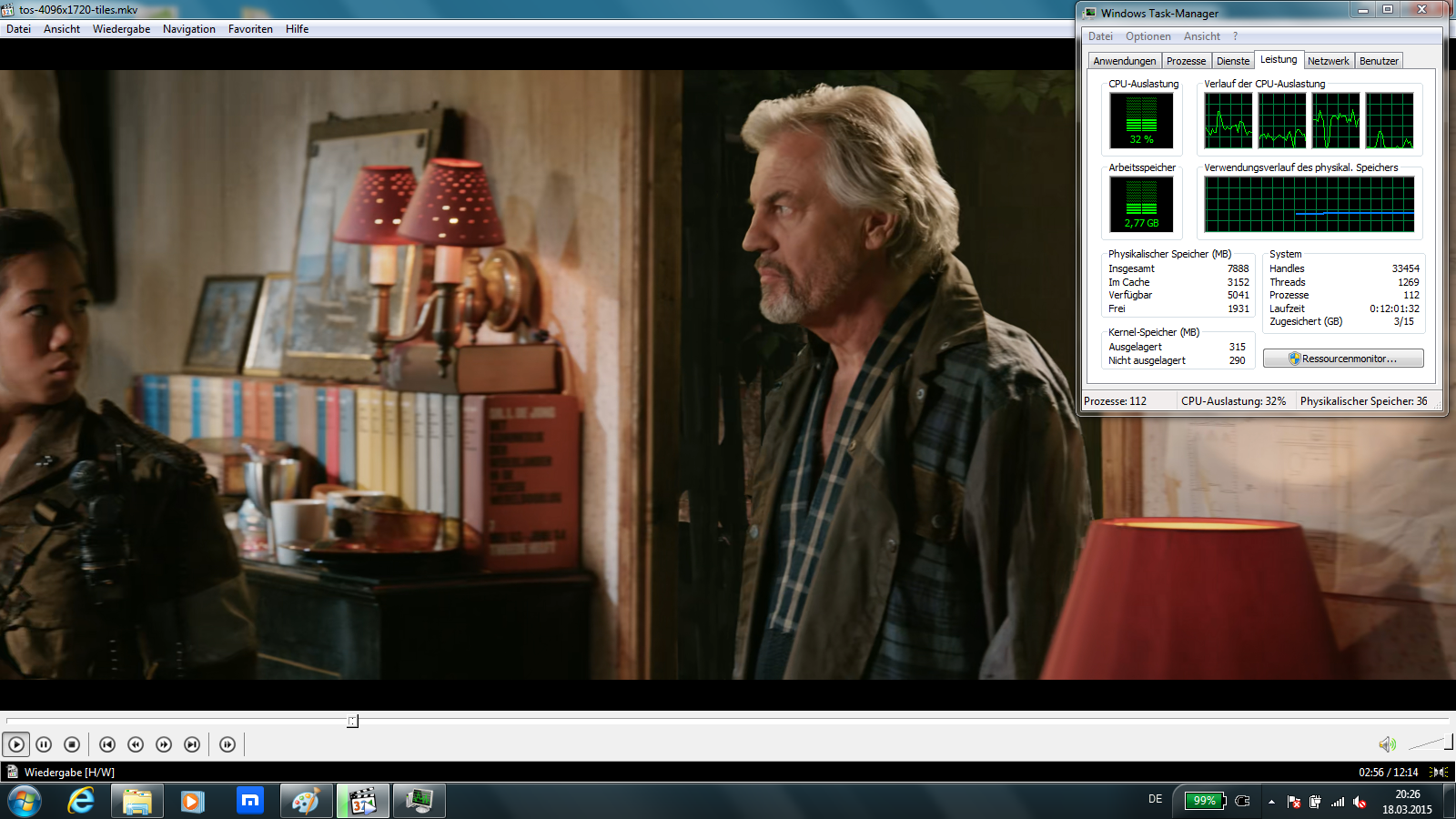Screen dimensions: 1456x819
Task: Click the DE language indicator
Action: (1155, 799)
